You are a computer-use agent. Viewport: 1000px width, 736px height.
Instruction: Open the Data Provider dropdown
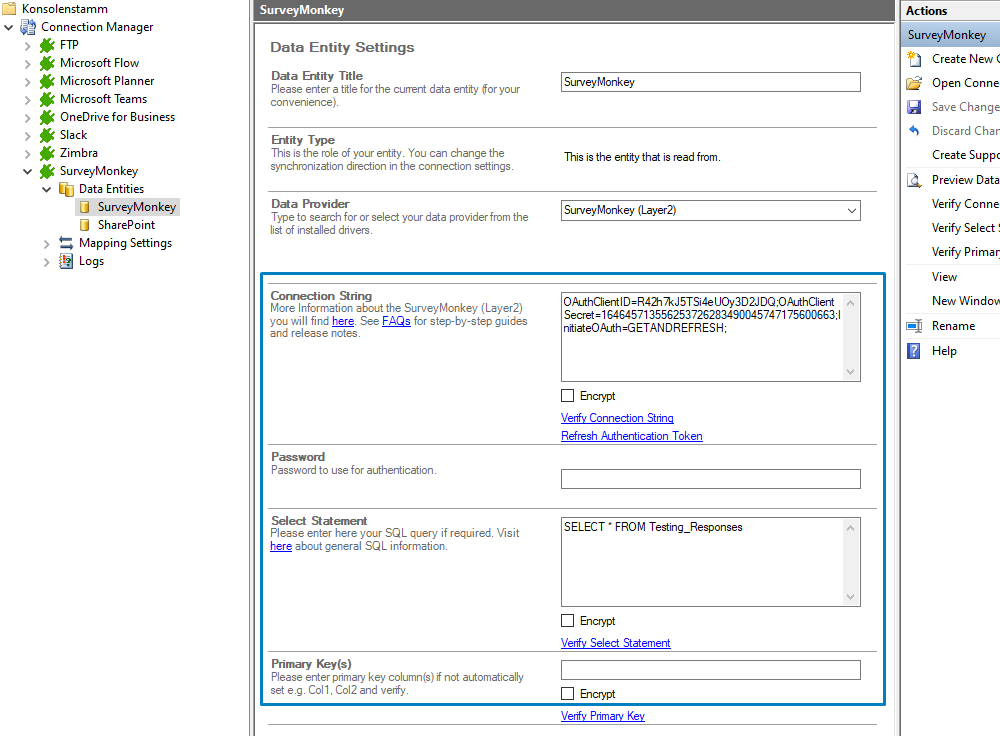point(851,210)
